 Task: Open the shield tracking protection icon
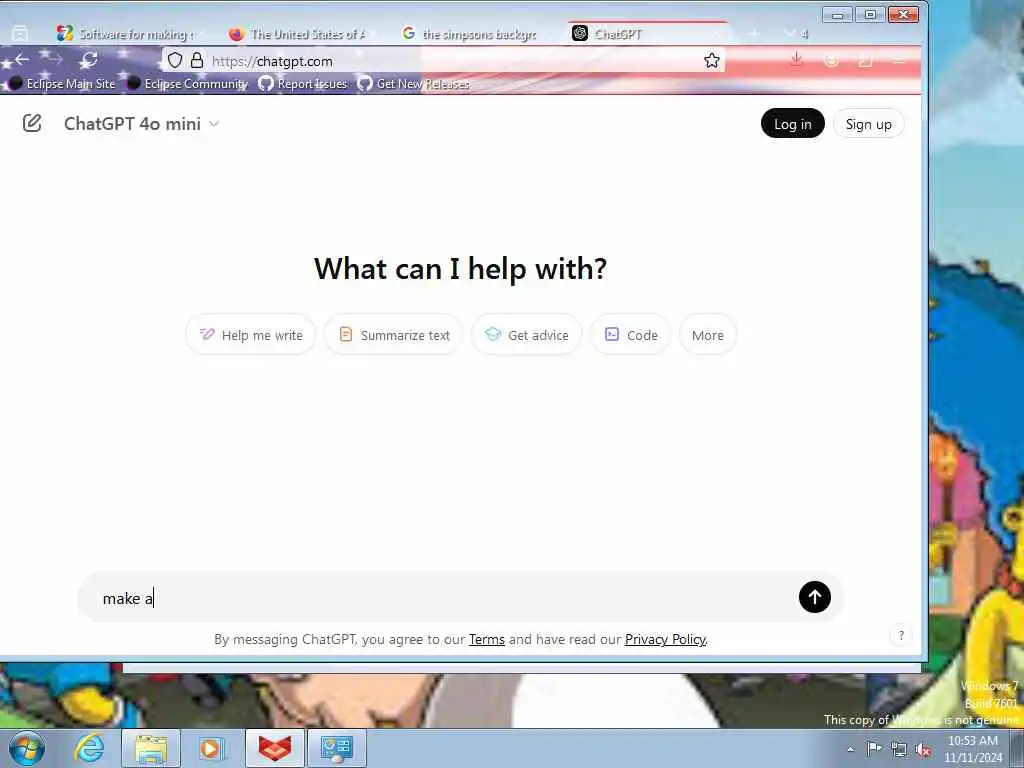174,61
